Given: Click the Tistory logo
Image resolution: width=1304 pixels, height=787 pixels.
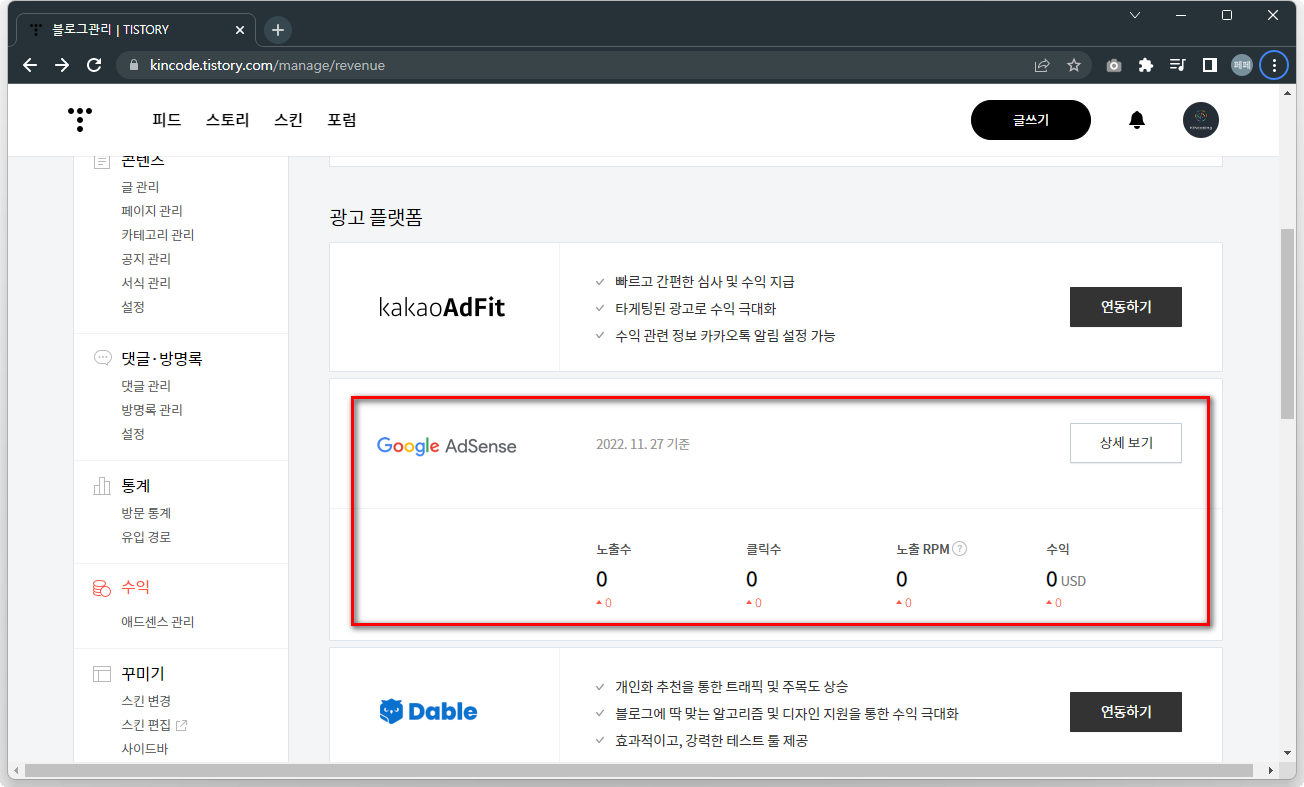Looking at the screenshot, I should 80,119.
